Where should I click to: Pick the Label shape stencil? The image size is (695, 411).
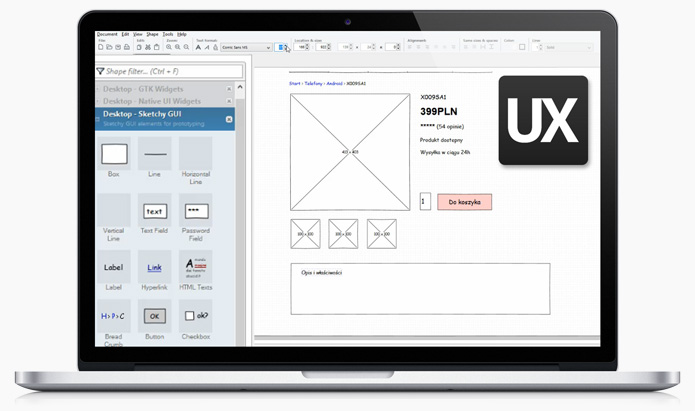(x=114, y=267)
